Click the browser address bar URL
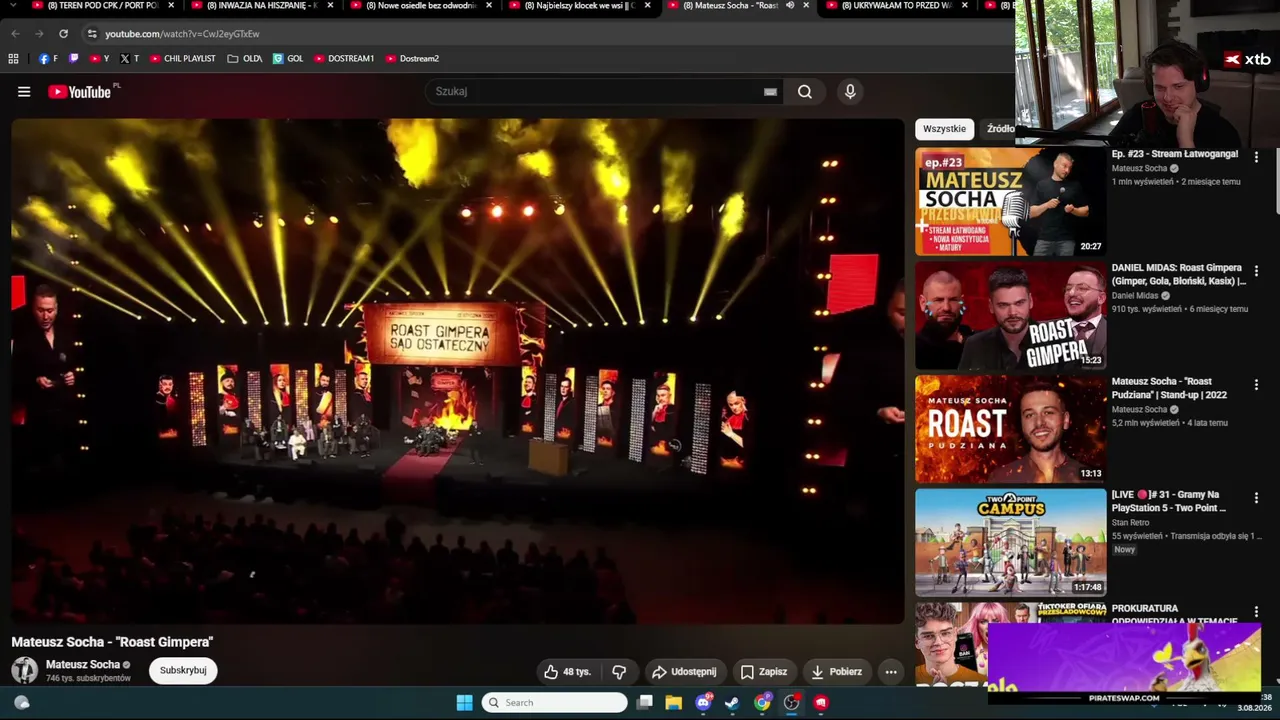 pyautogui.click(x=182, y=34)
